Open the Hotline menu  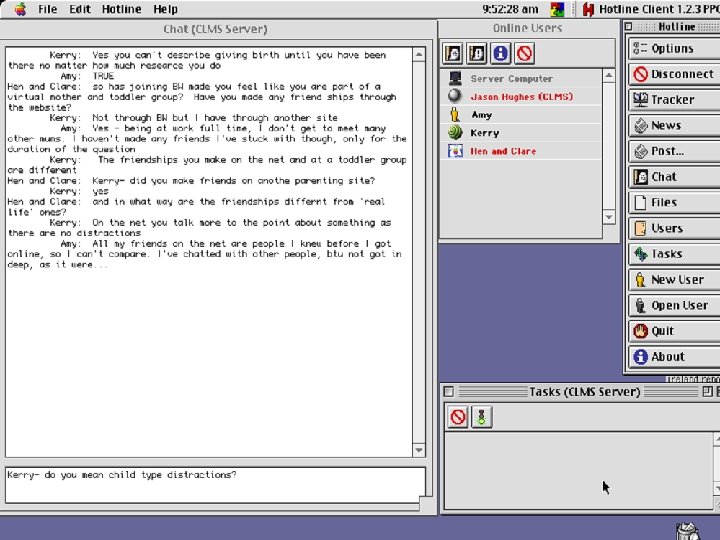coord(122,9)
